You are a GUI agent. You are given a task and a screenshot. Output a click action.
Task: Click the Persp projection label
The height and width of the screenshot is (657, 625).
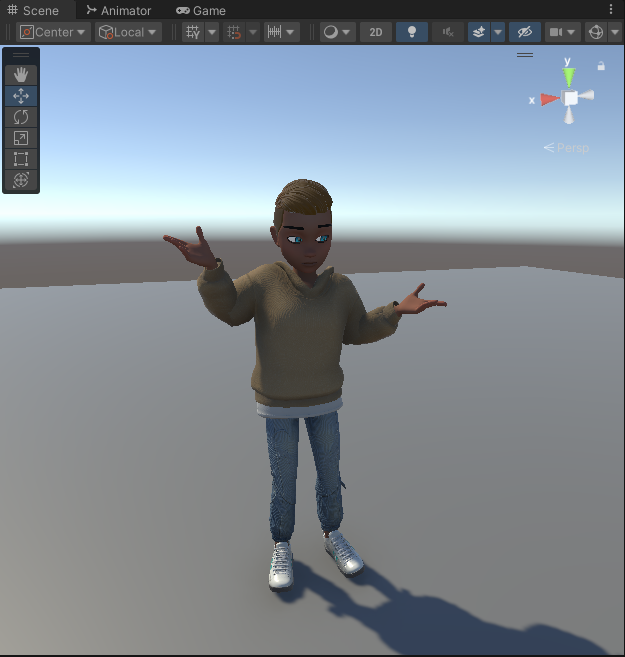point(567,148)
